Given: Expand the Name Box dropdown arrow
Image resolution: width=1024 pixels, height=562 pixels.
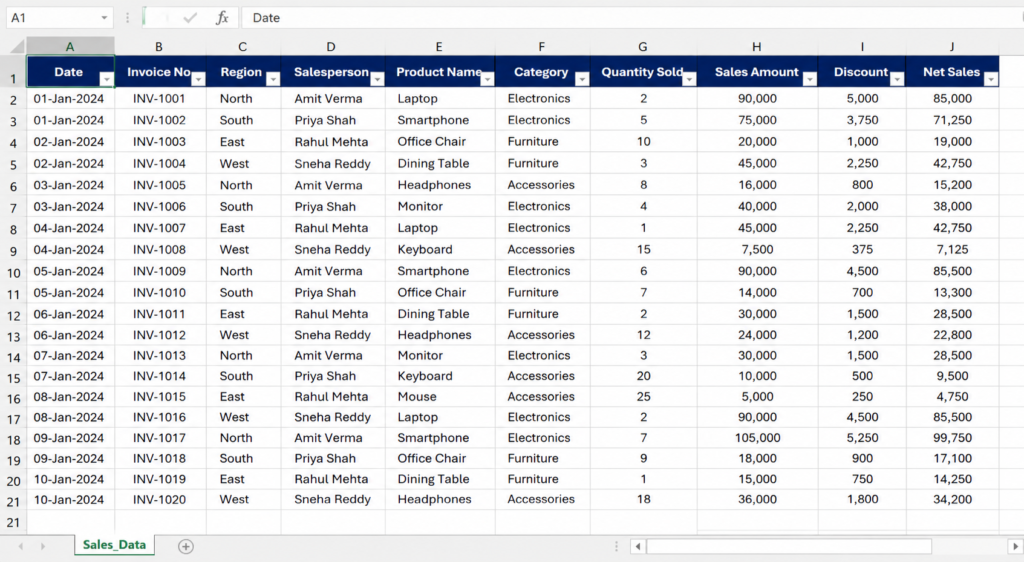Looking at the screenshot, I should click(x=104, y=18).
